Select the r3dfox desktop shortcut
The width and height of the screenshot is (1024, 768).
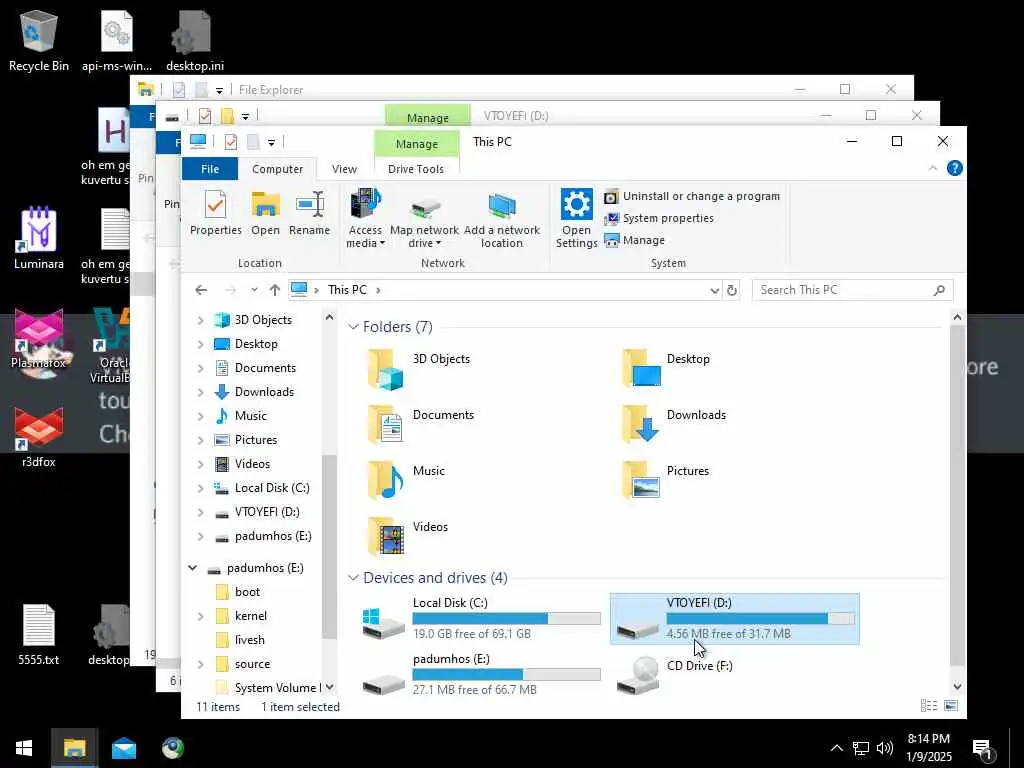pyautogui.click(x=39, y=436)
